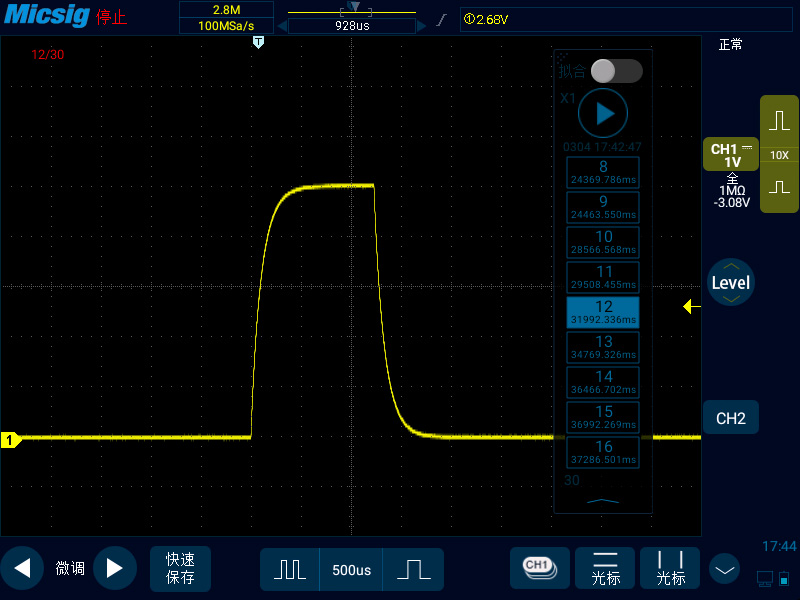
Task: Enable vertical cursors (光标)
Action: point(671,568)
